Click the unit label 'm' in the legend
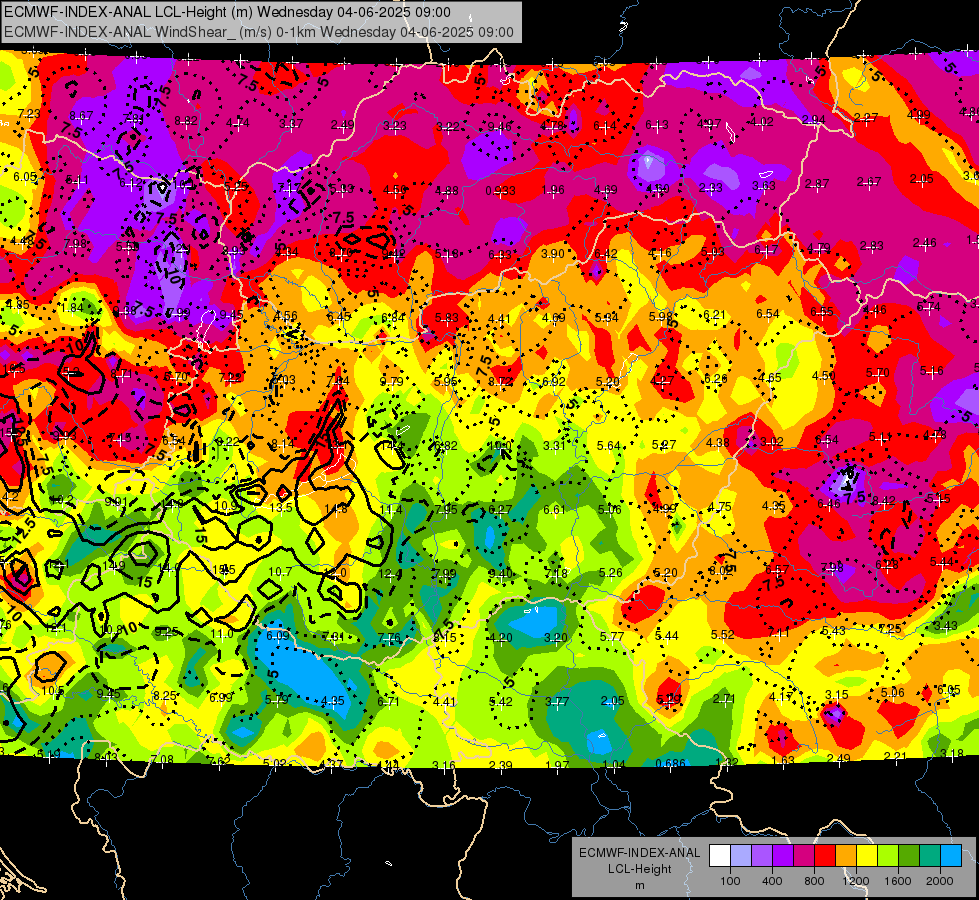This screenshot has width=979, height=900. pos(639,886)
